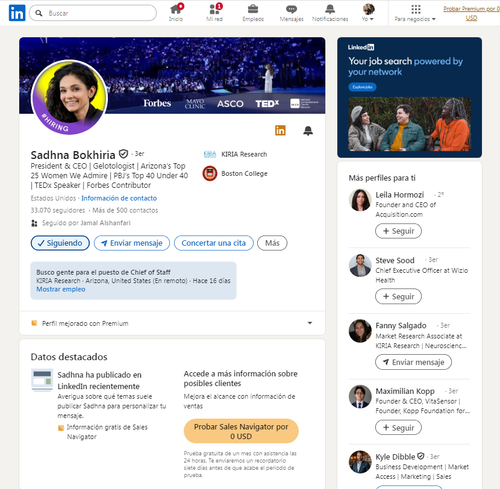Viewport: 500px width, 489px height.
Task: Open Fanny Salgado's profile picture
Action: point(360,331)
